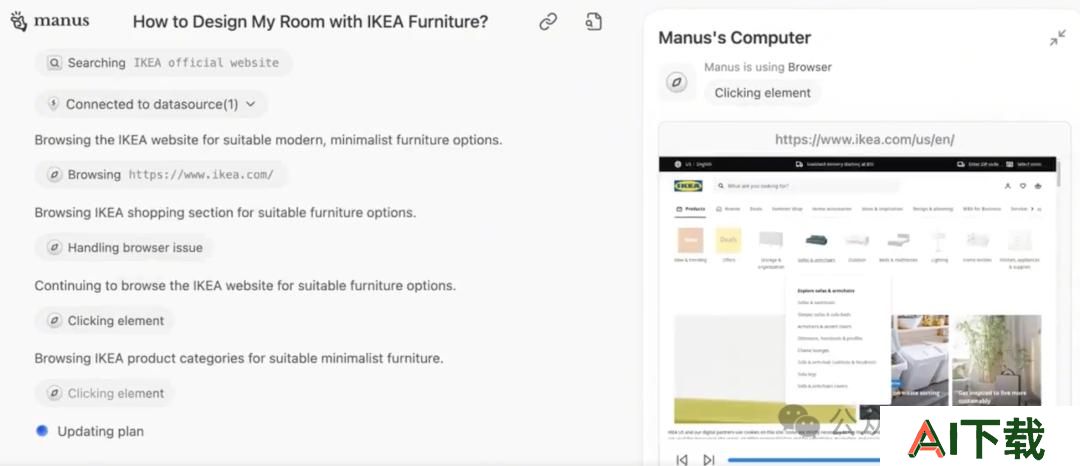Open the Storage & organization category thumbnail
1080x466 pixels.
coord(771,241)
